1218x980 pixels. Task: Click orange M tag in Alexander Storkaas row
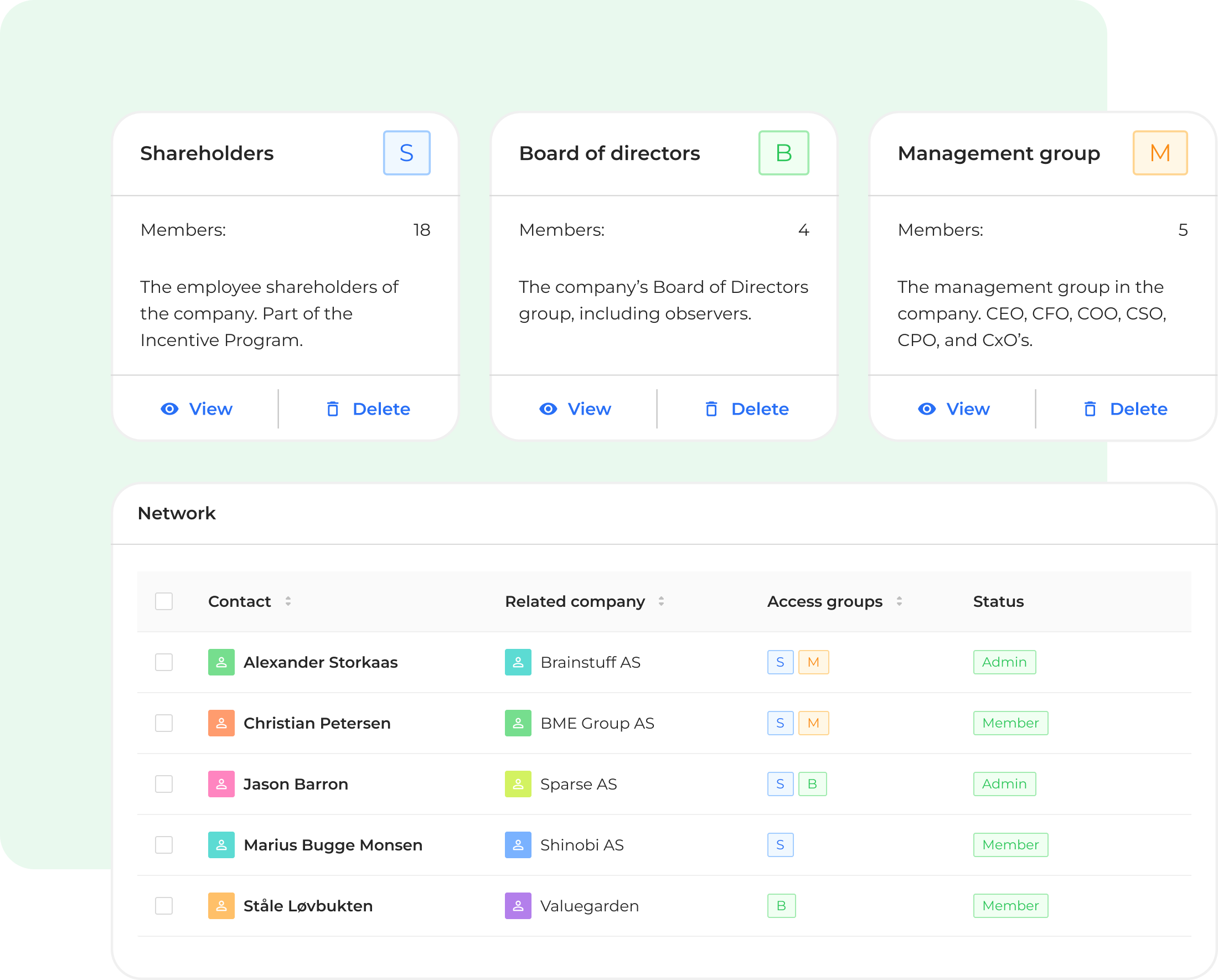[x=813, y=662]
